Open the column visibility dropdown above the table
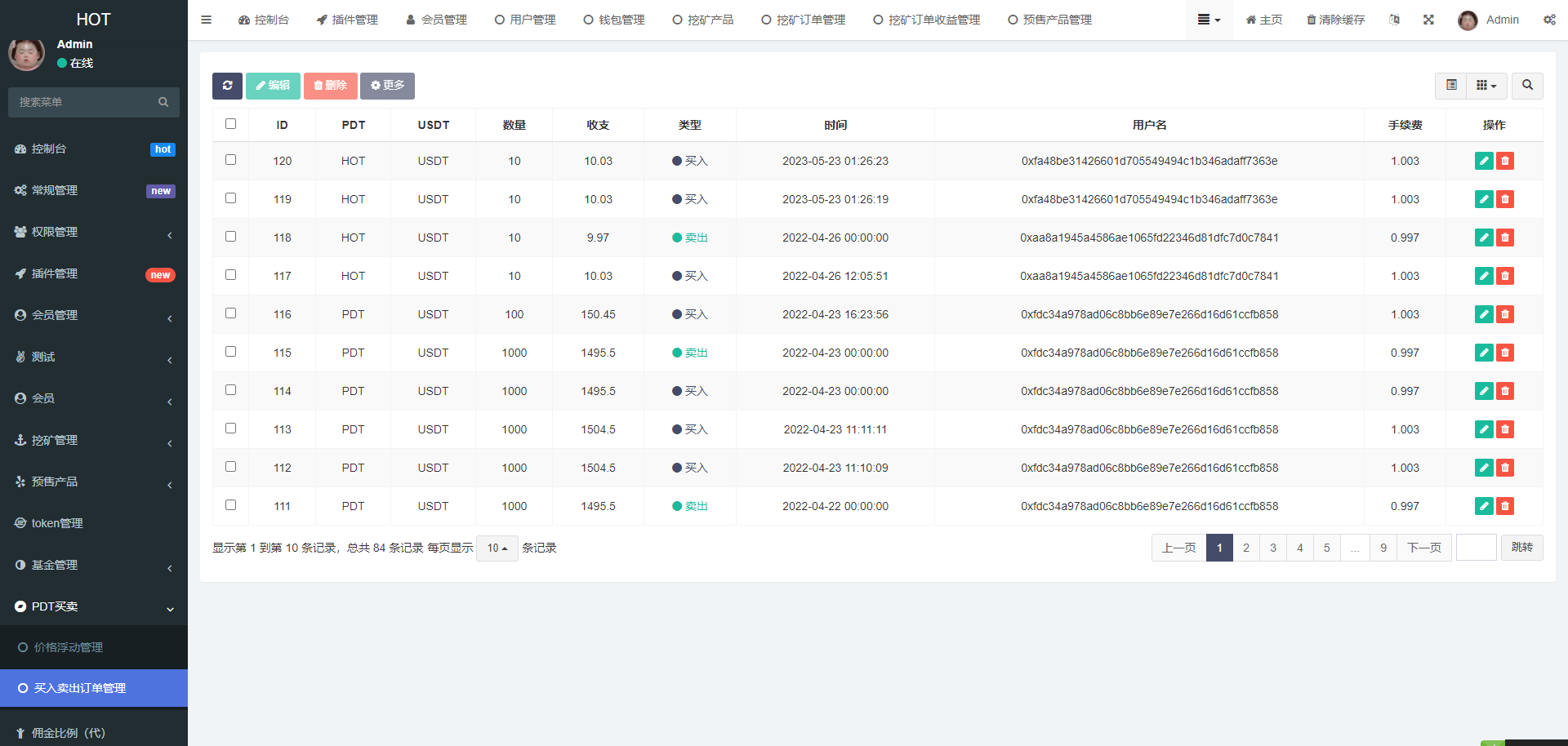The image size is (1568, 746). point(1486,86)
